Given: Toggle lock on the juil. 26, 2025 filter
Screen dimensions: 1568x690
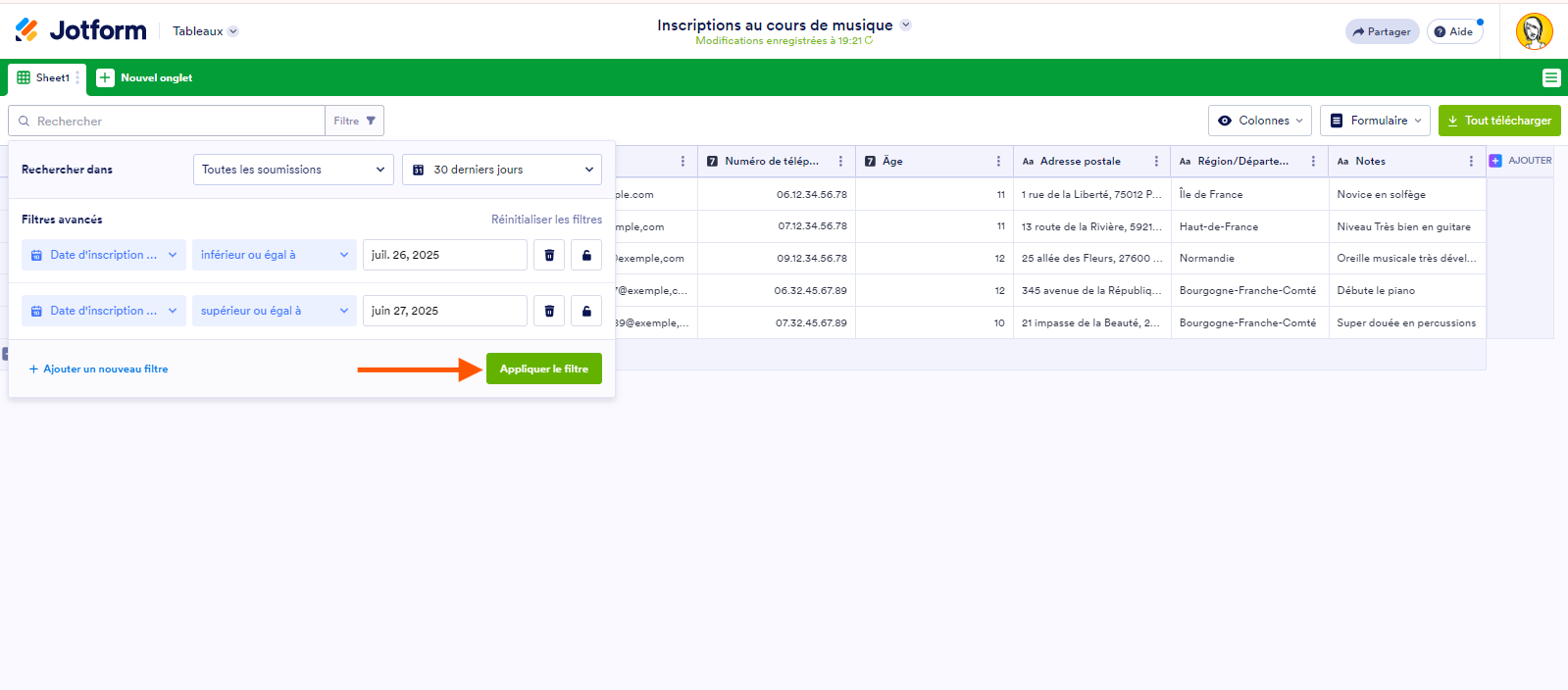Looking at the screenshot, I should [x=586, y=255].
